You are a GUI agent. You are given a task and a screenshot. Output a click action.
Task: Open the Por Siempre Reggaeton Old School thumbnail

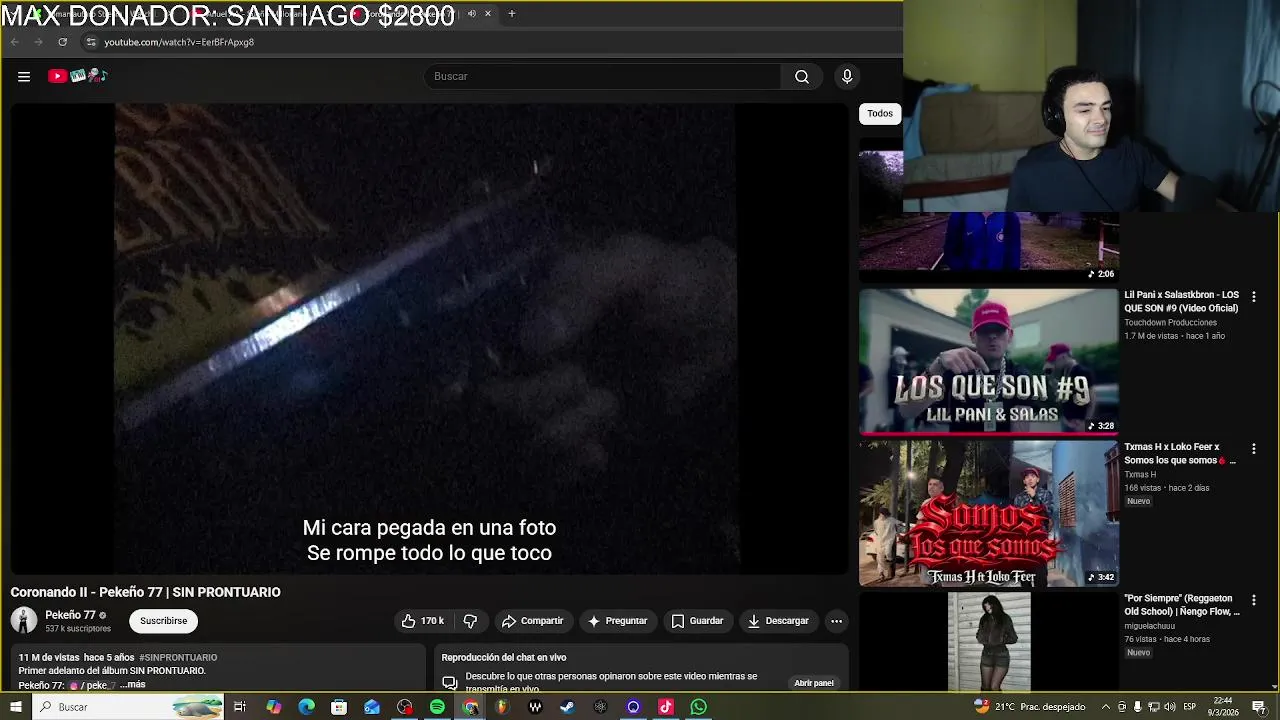(988, 641)
